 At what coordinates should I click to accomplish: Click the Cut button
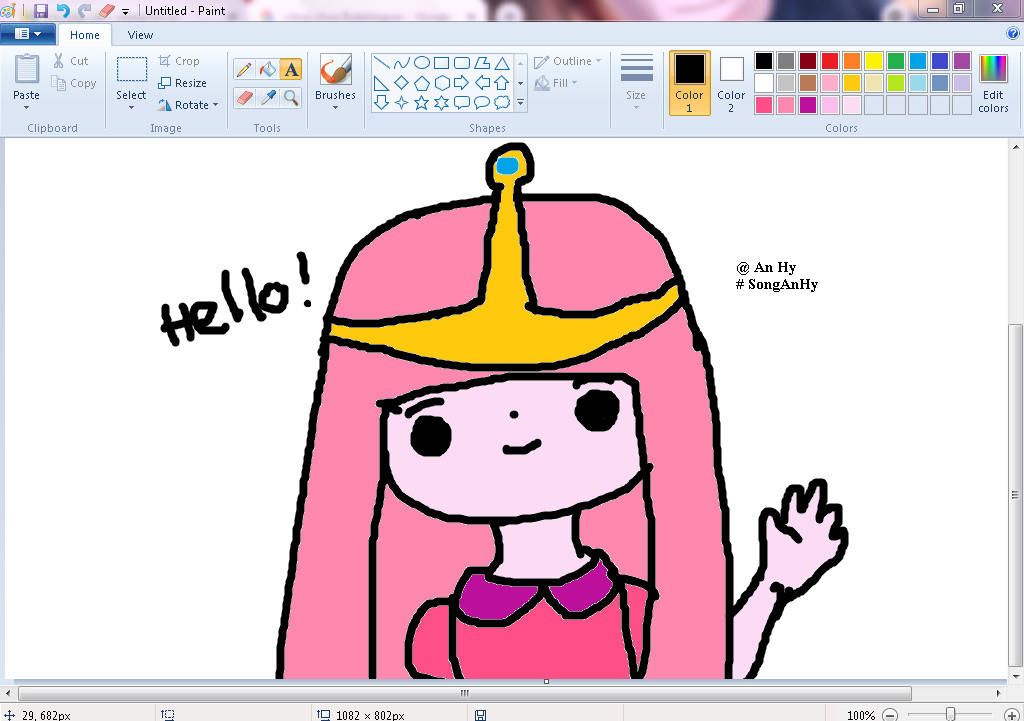[x=71, y=61]
